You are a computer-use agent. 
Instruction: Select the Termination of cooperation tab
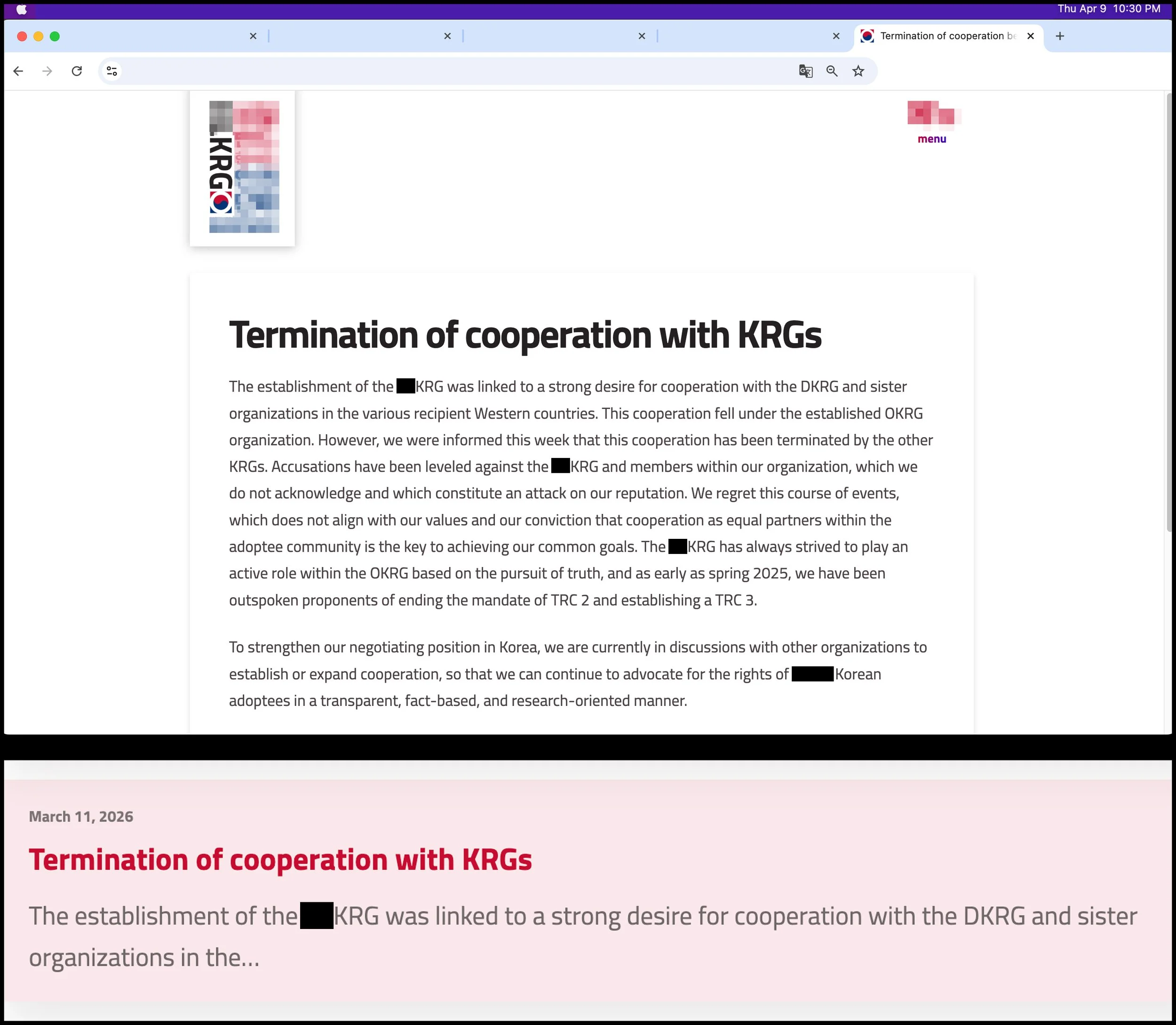pos(943,36)
